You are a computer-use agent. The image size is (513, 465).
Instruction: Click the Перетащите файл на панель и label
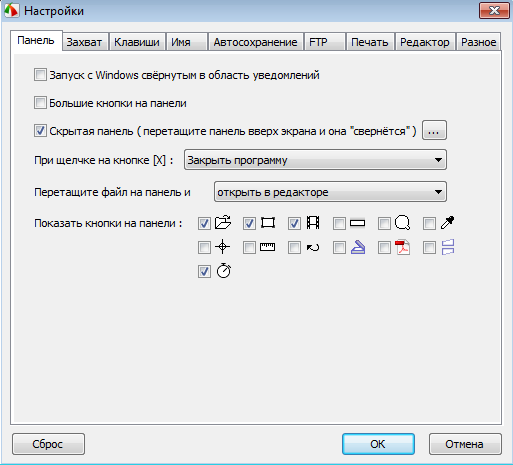[x=112, y=192]
